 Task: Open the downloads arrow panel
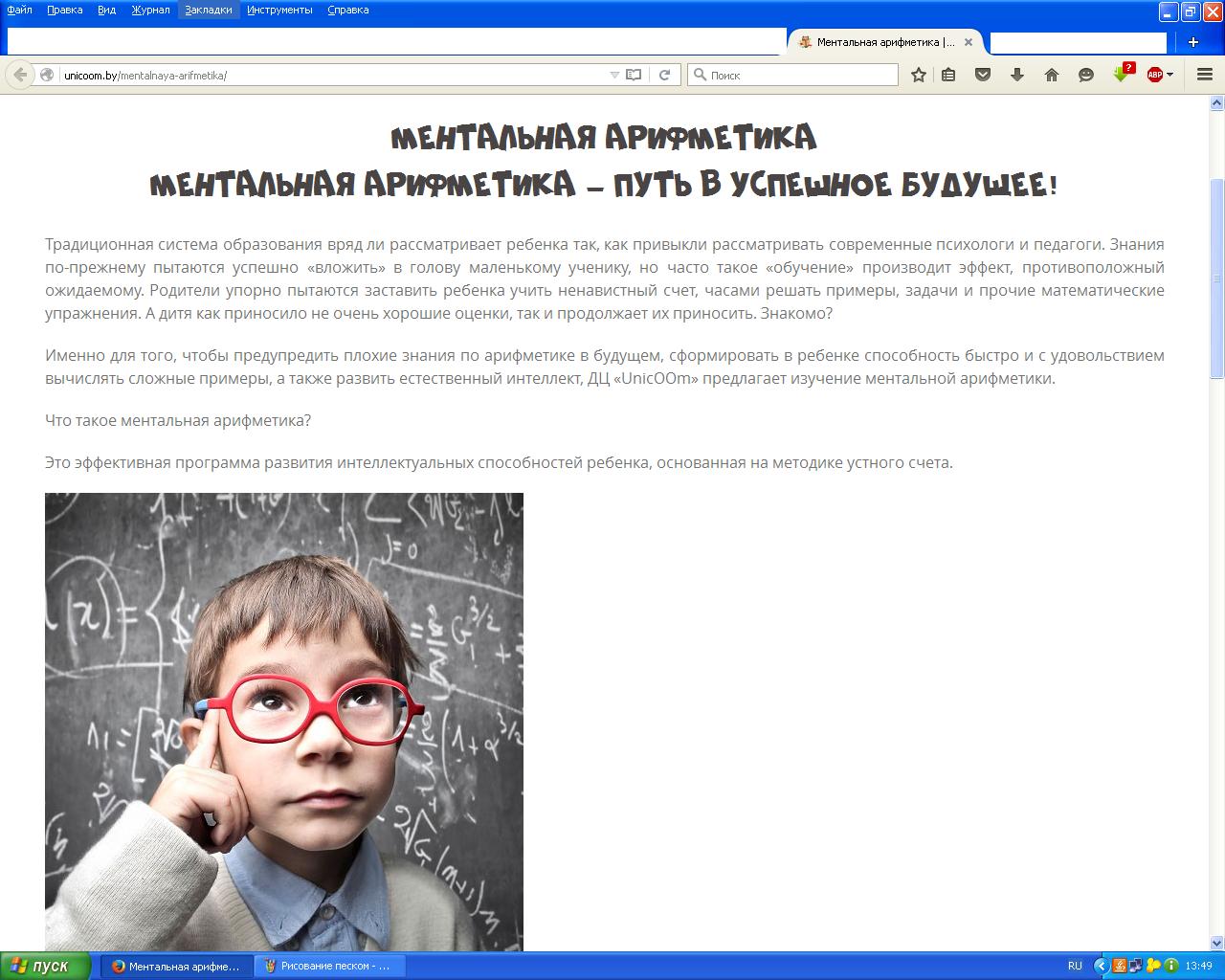point(1017,75)
